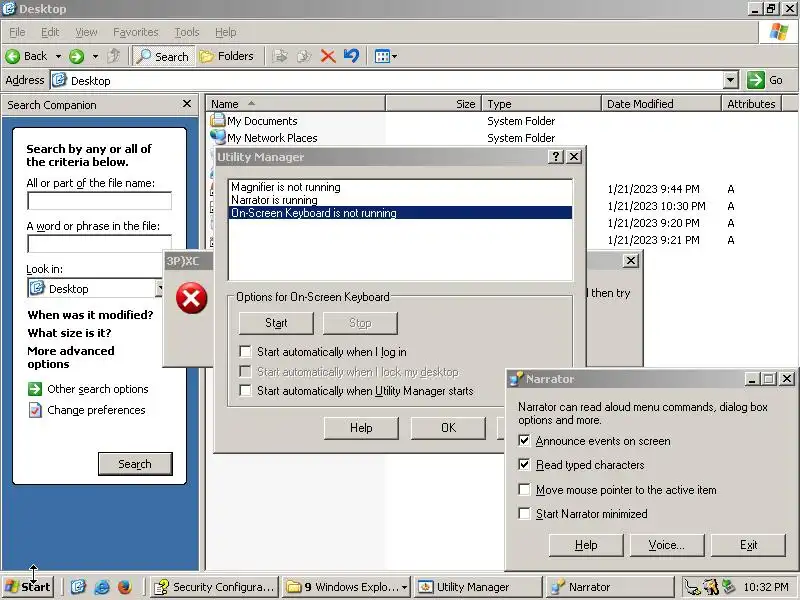Click Start button for On-Screen Keyboard

click(276, 323)
